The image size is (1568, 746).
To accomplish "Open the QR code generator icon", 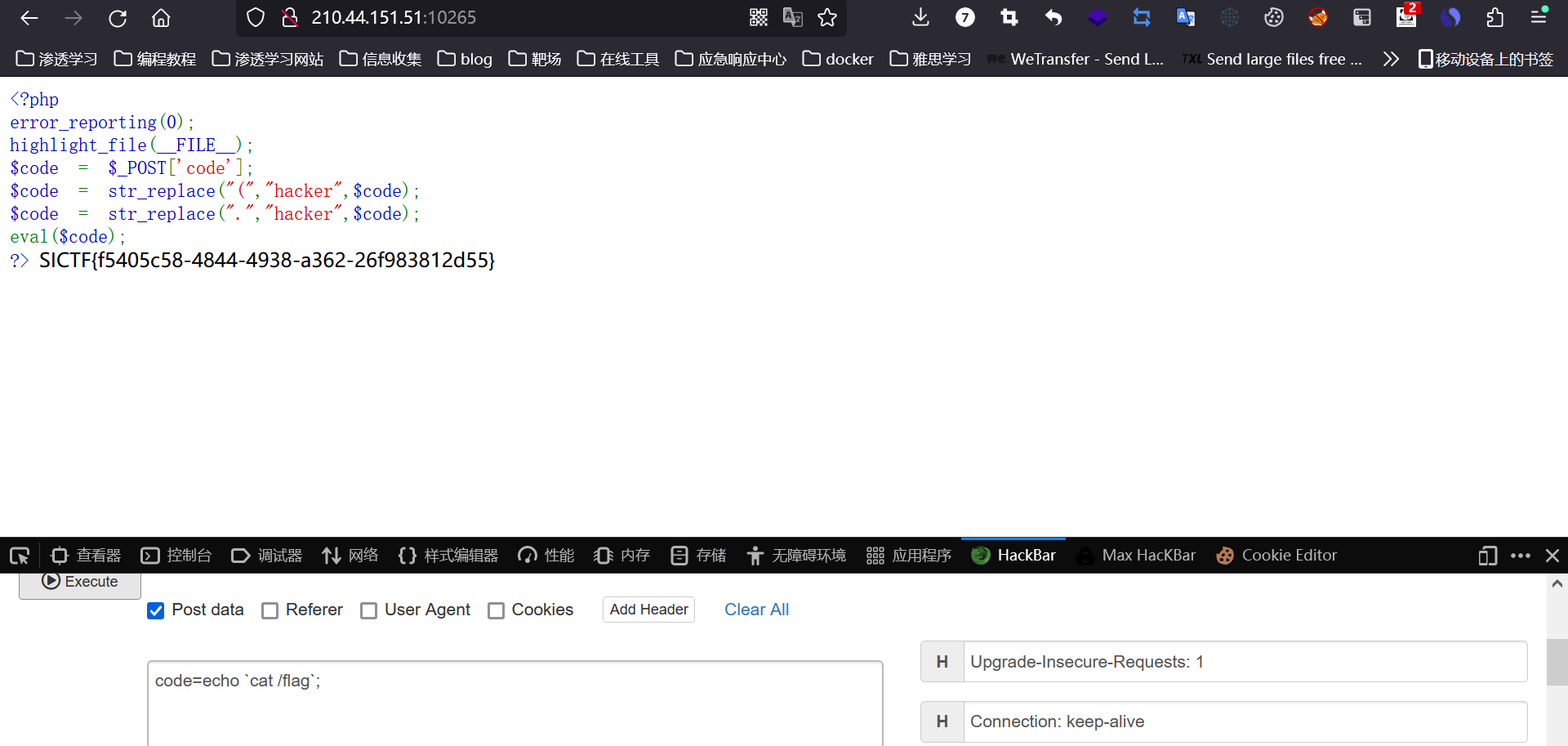I will click(x=759, y=17).
